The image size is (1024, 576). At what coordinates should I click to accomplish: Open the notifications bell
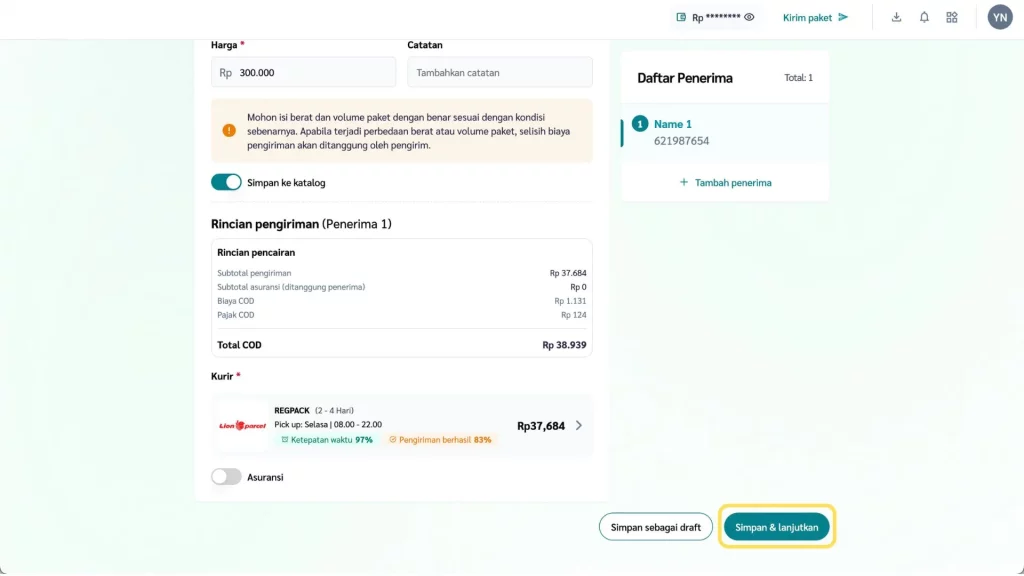pyautogui.click(x=924, y=17)
